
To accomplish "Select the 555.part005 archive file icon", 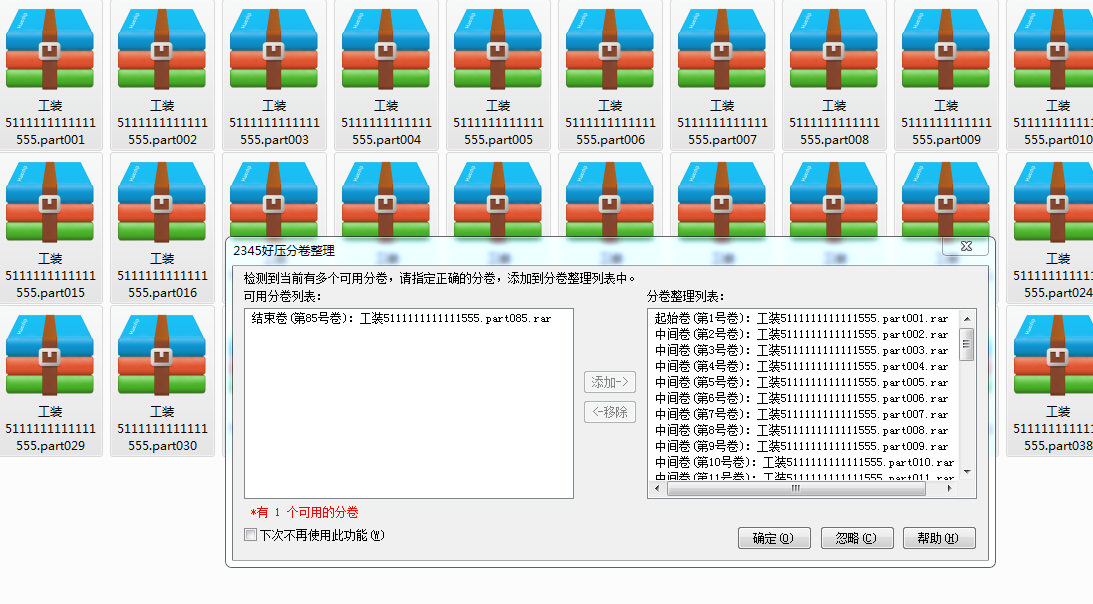I will point(498,49).
